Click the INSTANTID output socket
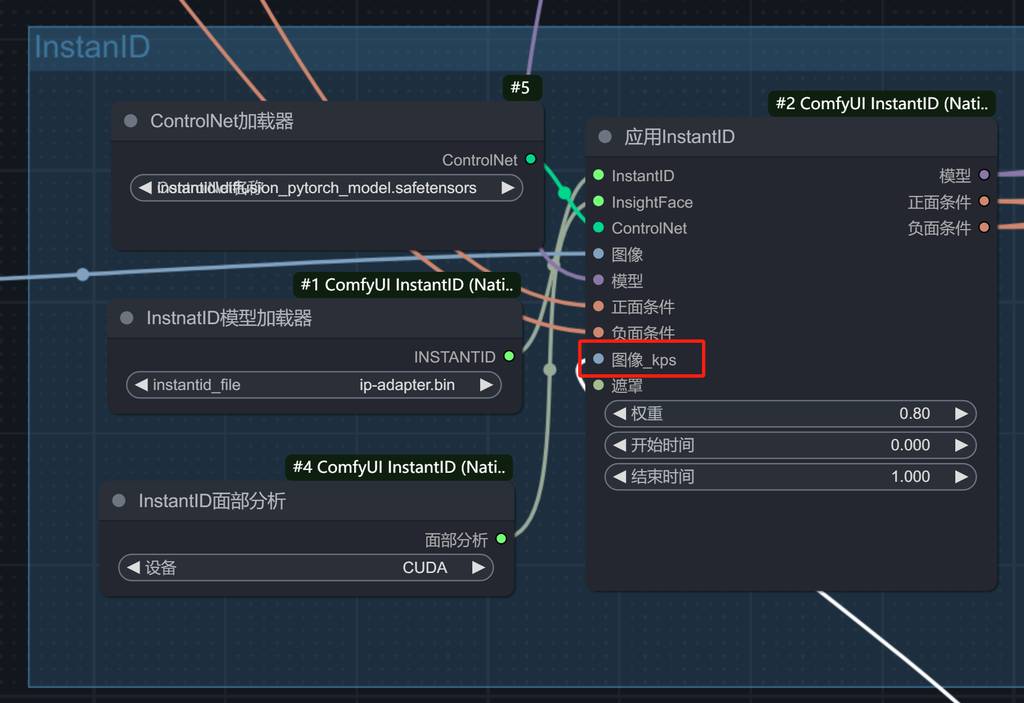Image resolution: width=1024 pixels, height=703 pixels. coord(509,357)
